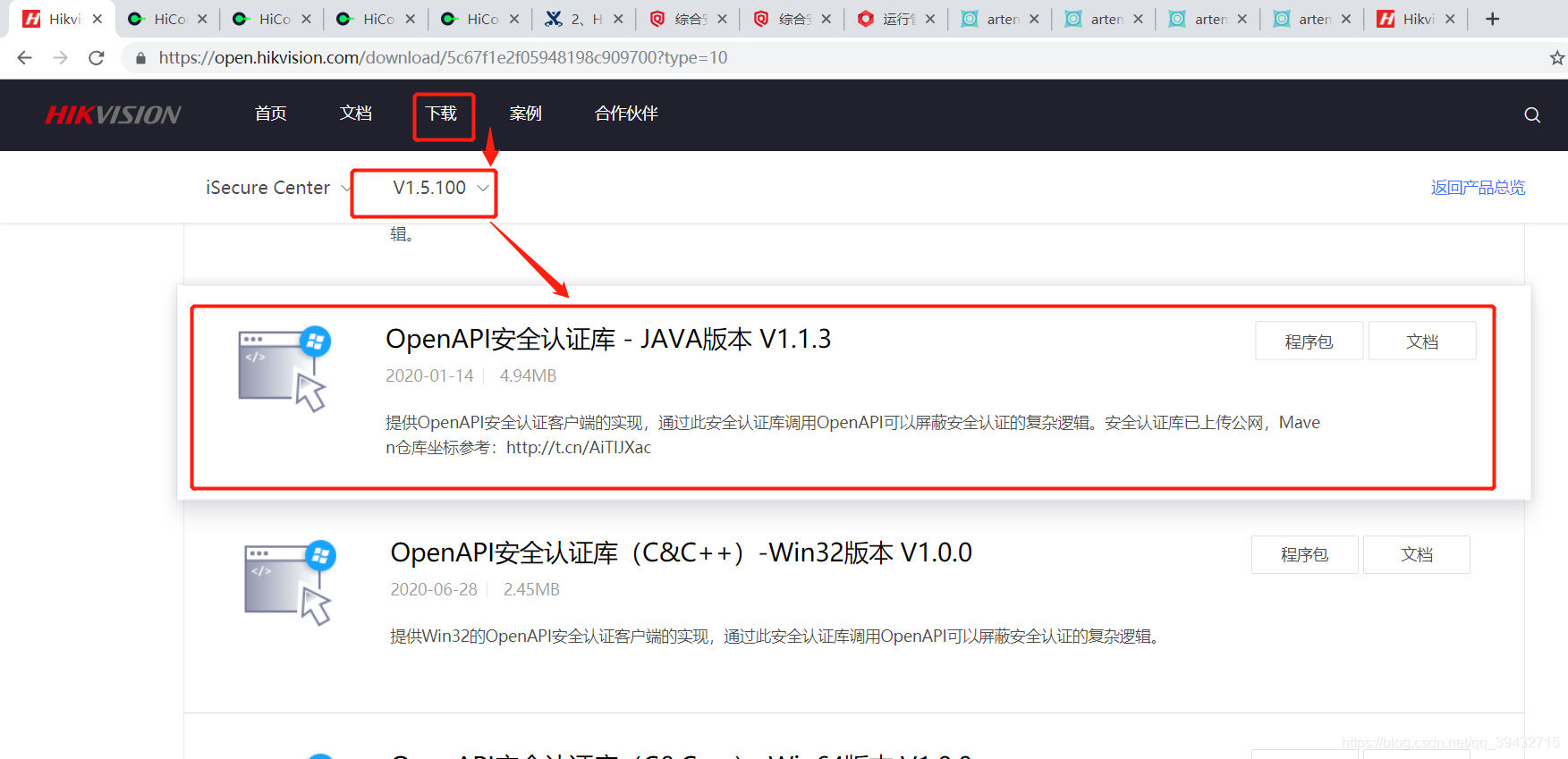Viewport: 1568px width, 759px height.
Task: Expand the iSecure Center product dropdown
Action: pos(278,188)
